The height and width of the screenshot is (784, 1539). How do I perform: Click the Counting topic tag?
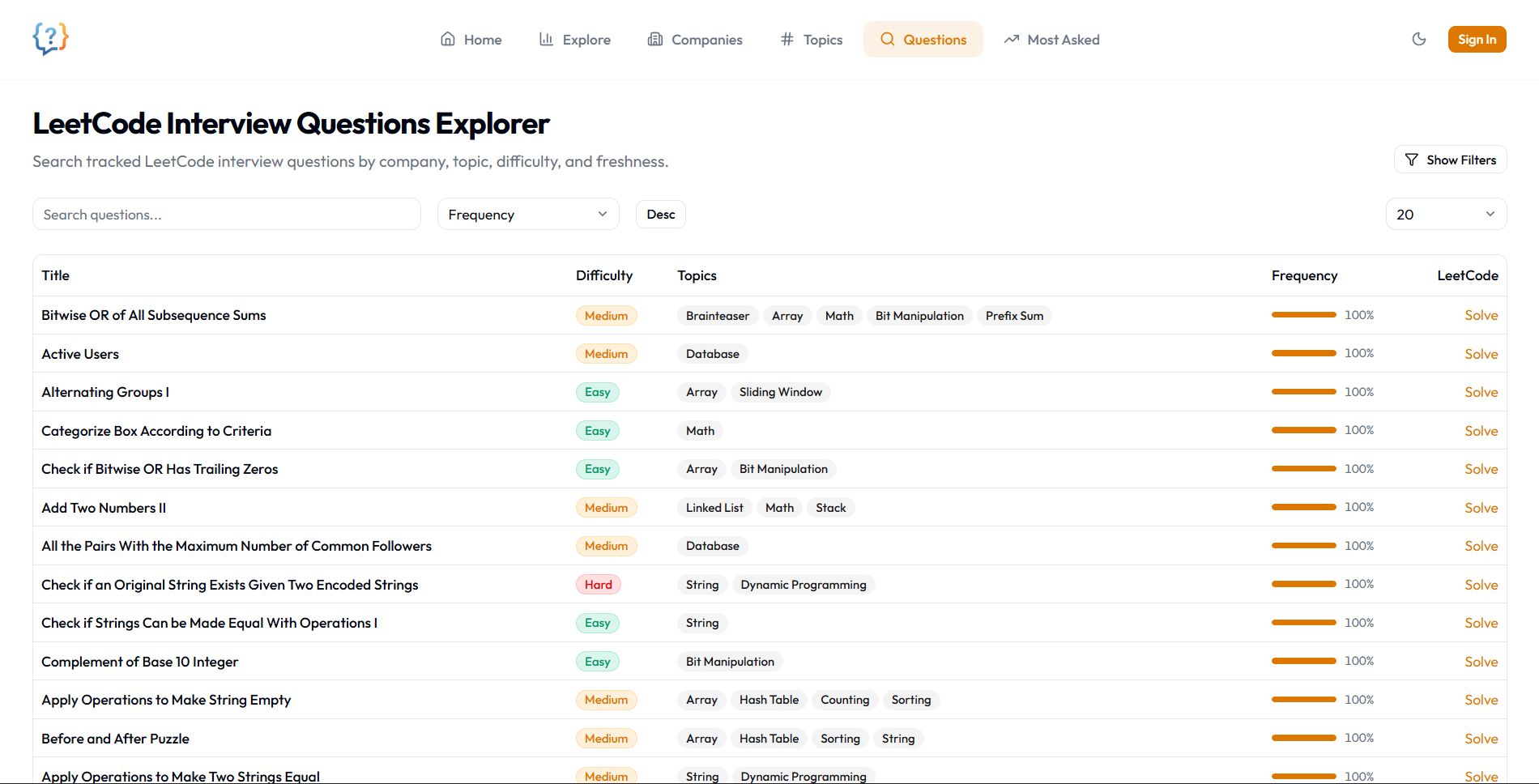tap(845, 700)
